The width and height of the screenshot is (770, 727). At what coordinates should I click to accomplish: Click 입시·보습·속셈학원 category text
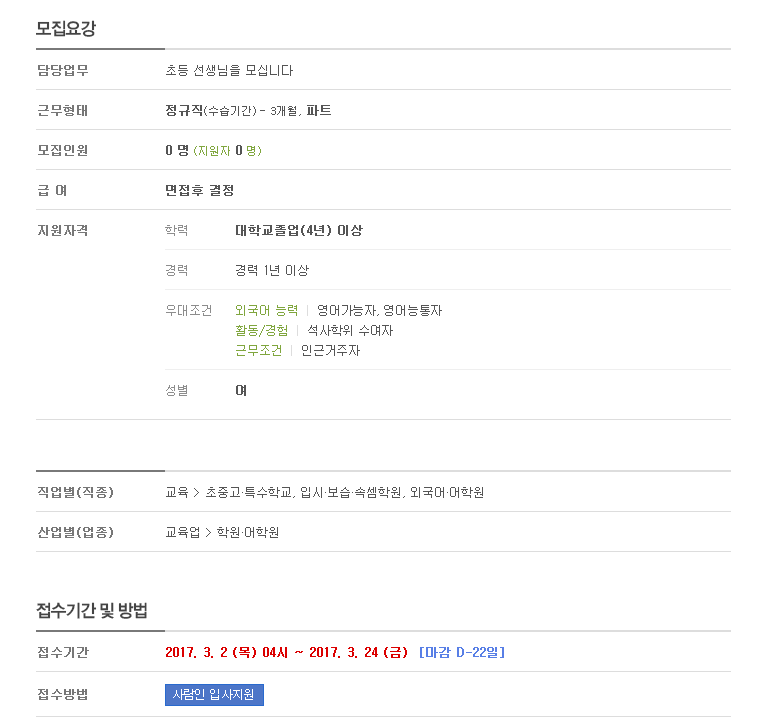point(350,492)
